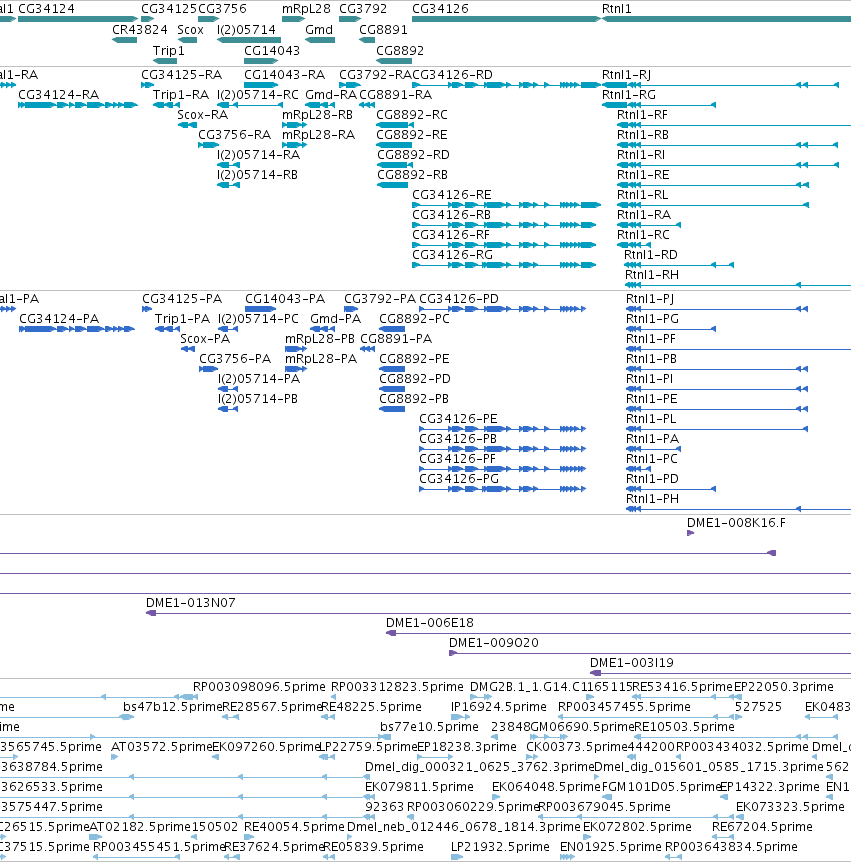Select the CG3756 gene label
This screenshot has width=851, height=862.
point(222,9)
